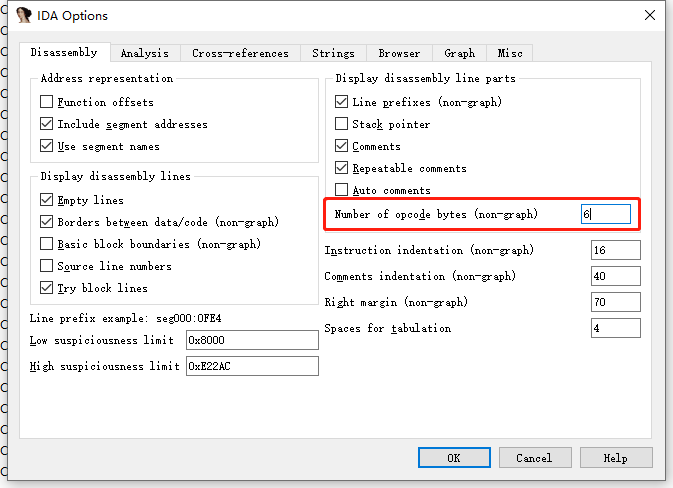
Task: Uncheck the Comments checkbox
Action: click(x=341, y=145)
